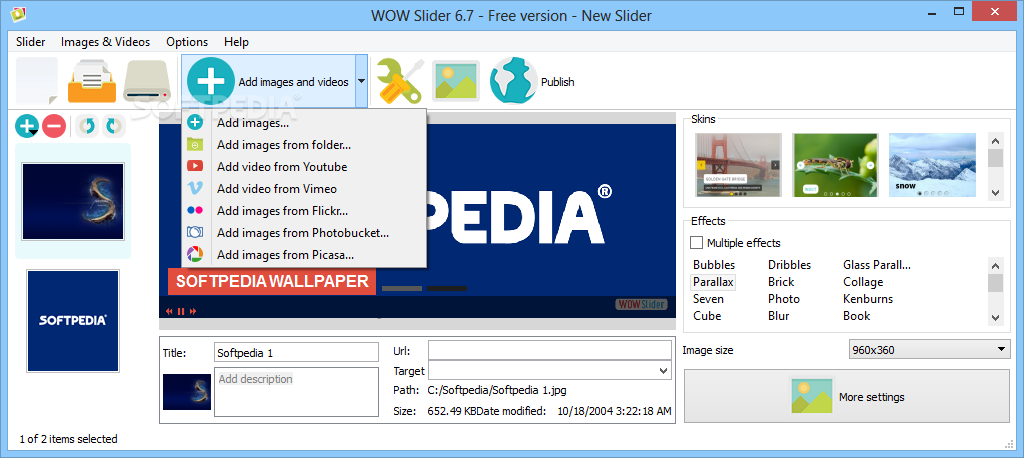Select the Bubbles effect
This screenshot has width=1024, height=458.
click(x=714, y=265)
